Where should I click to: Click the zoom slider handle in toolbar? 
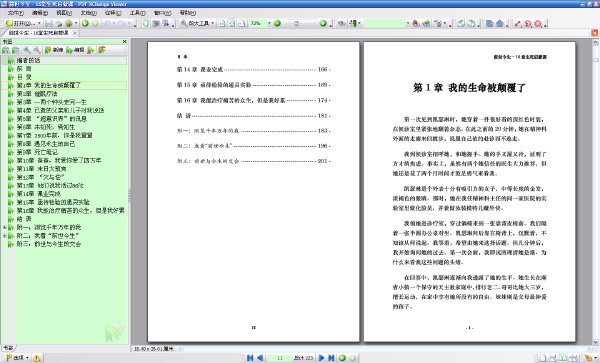[296, 23]
